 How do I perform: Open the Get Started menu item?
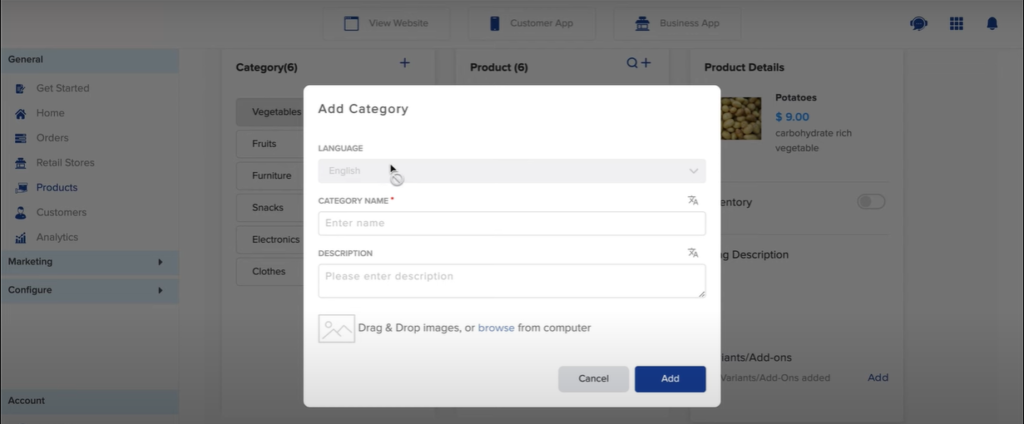click(63, 88)
